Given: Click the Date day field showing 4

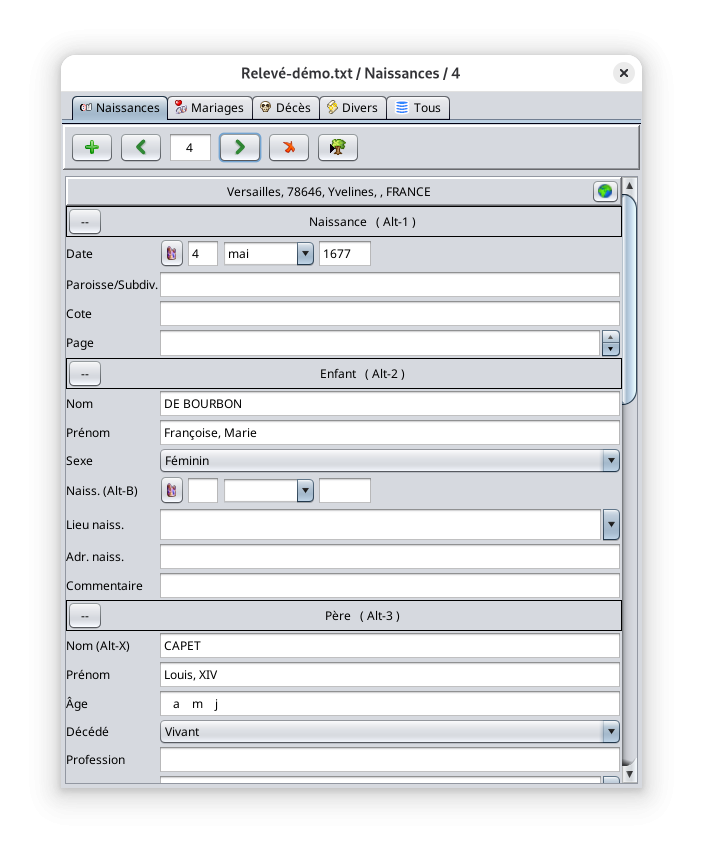Looking at the screenshot, I should pos(203,254).
